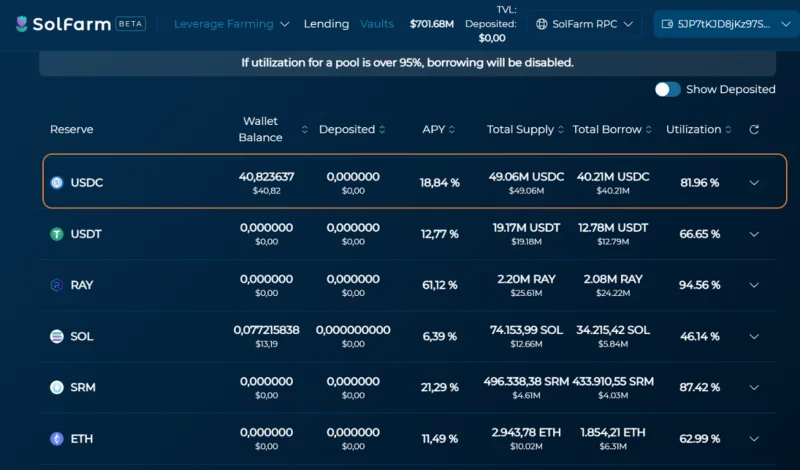Click USDT APY 12,77 %

pos(440,234)
